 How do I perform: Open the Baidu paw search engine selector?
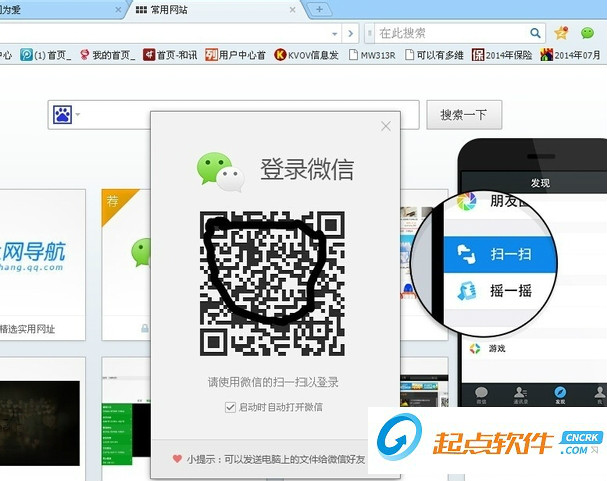[x=66, y=115]
